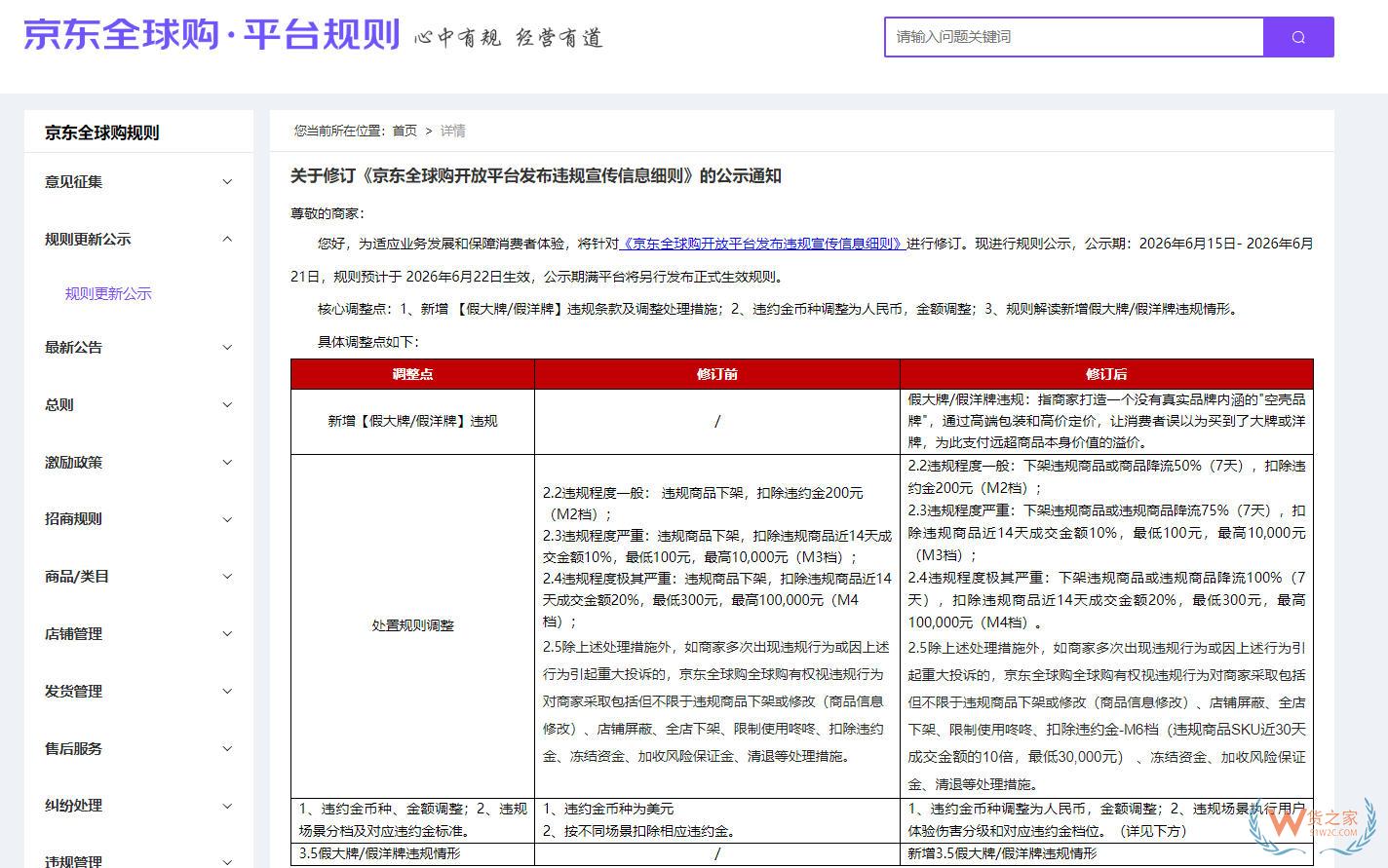Click the 修订前 table header
Viewport: 1388px width, 868px height.
(717, 374)
